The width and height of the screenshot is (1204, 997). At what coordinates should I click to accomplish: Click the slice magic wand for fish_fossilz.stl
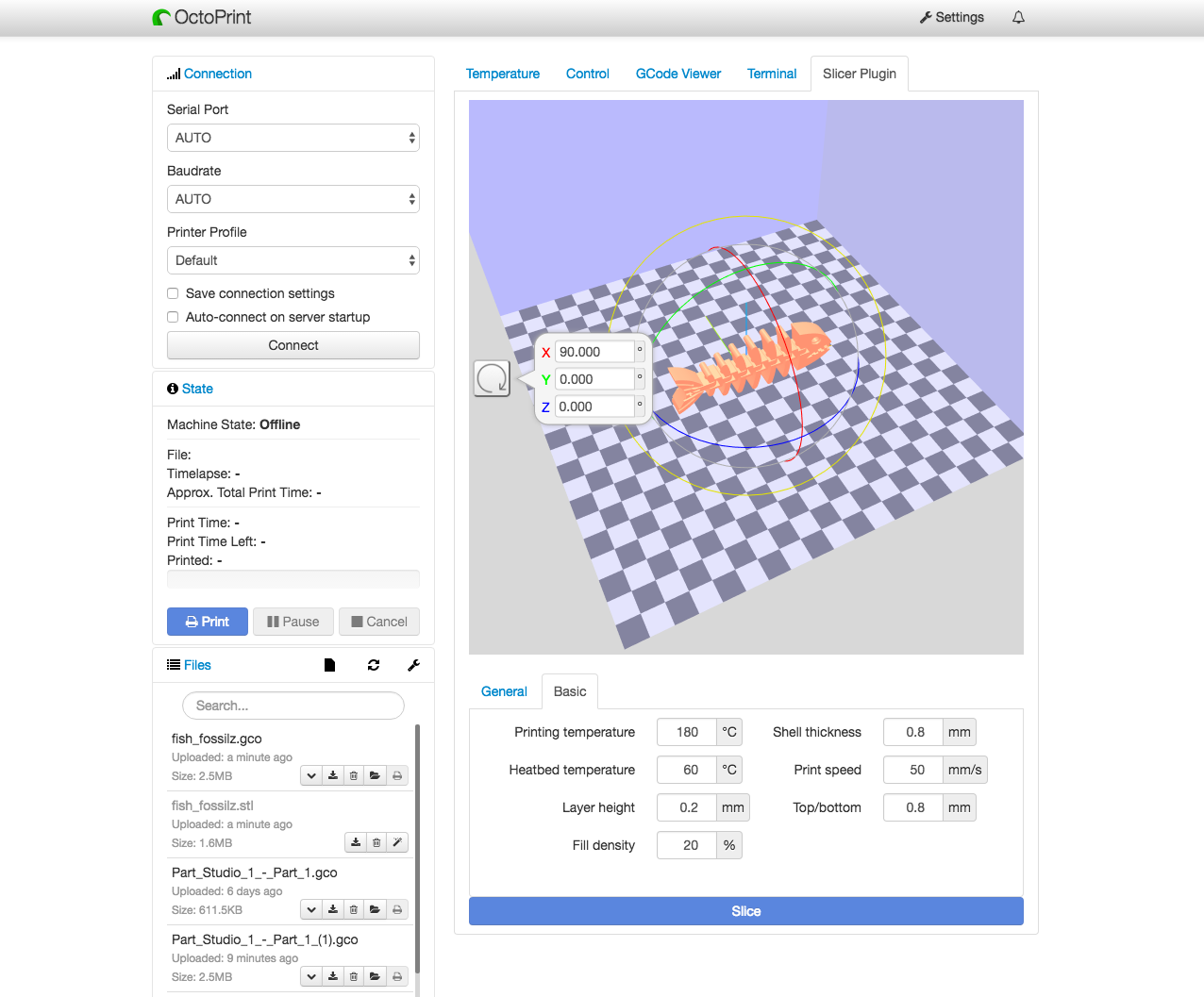coord(397,842)
